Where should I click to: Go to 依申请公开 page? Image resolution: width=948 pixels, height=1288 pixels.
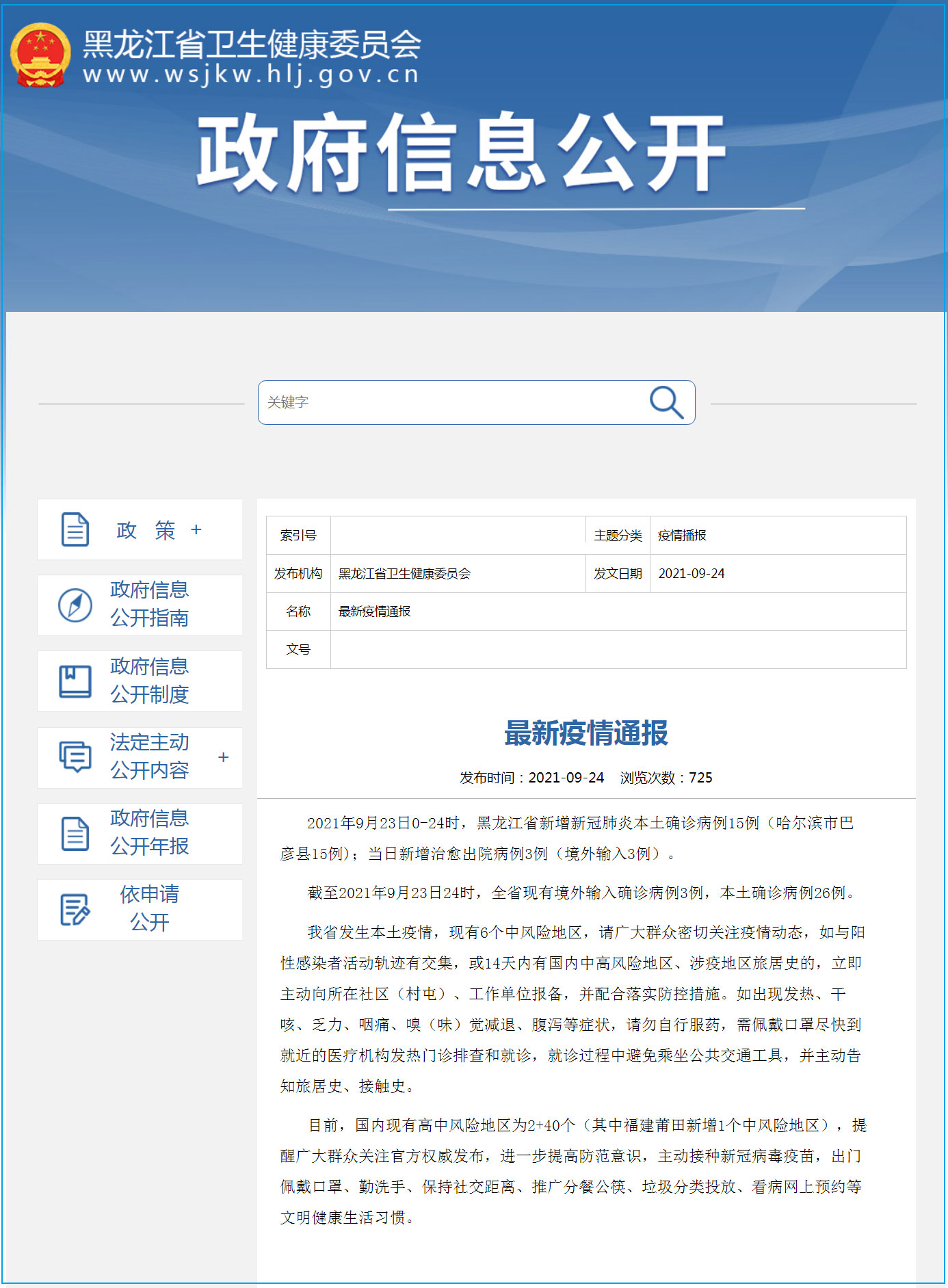coord(149,908)
